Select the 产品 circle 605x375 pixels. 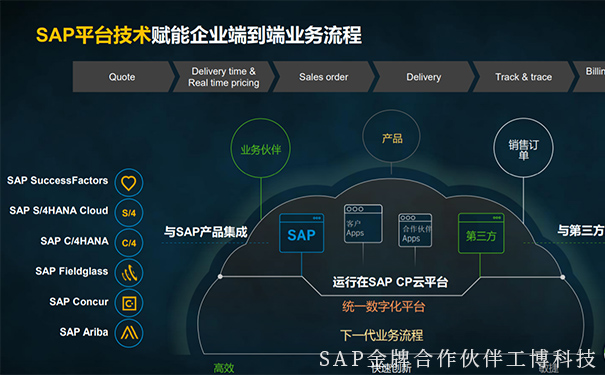point(391,137)
